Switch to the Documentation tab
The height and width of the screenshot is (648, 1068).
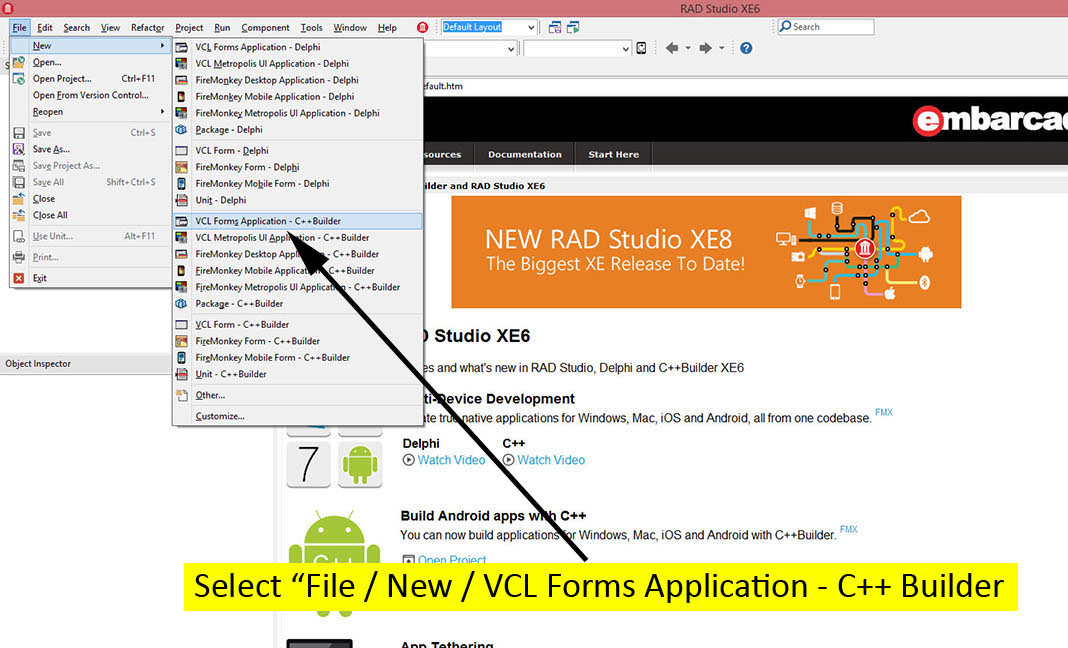click(x=524, y=154)
